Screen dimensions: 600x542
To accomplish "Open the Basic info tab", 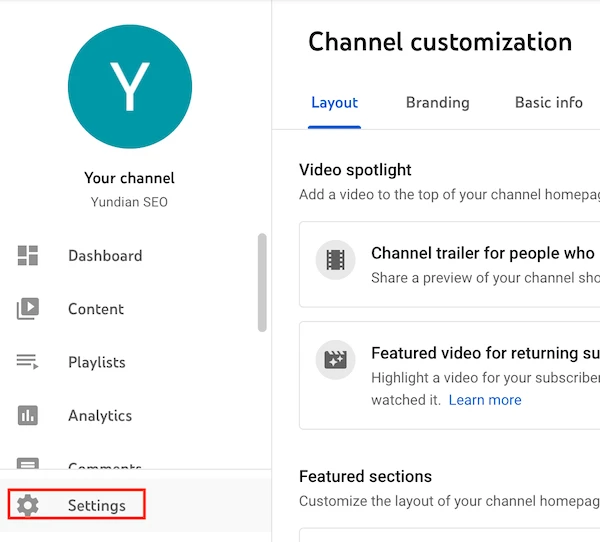I will click(549, 103).
